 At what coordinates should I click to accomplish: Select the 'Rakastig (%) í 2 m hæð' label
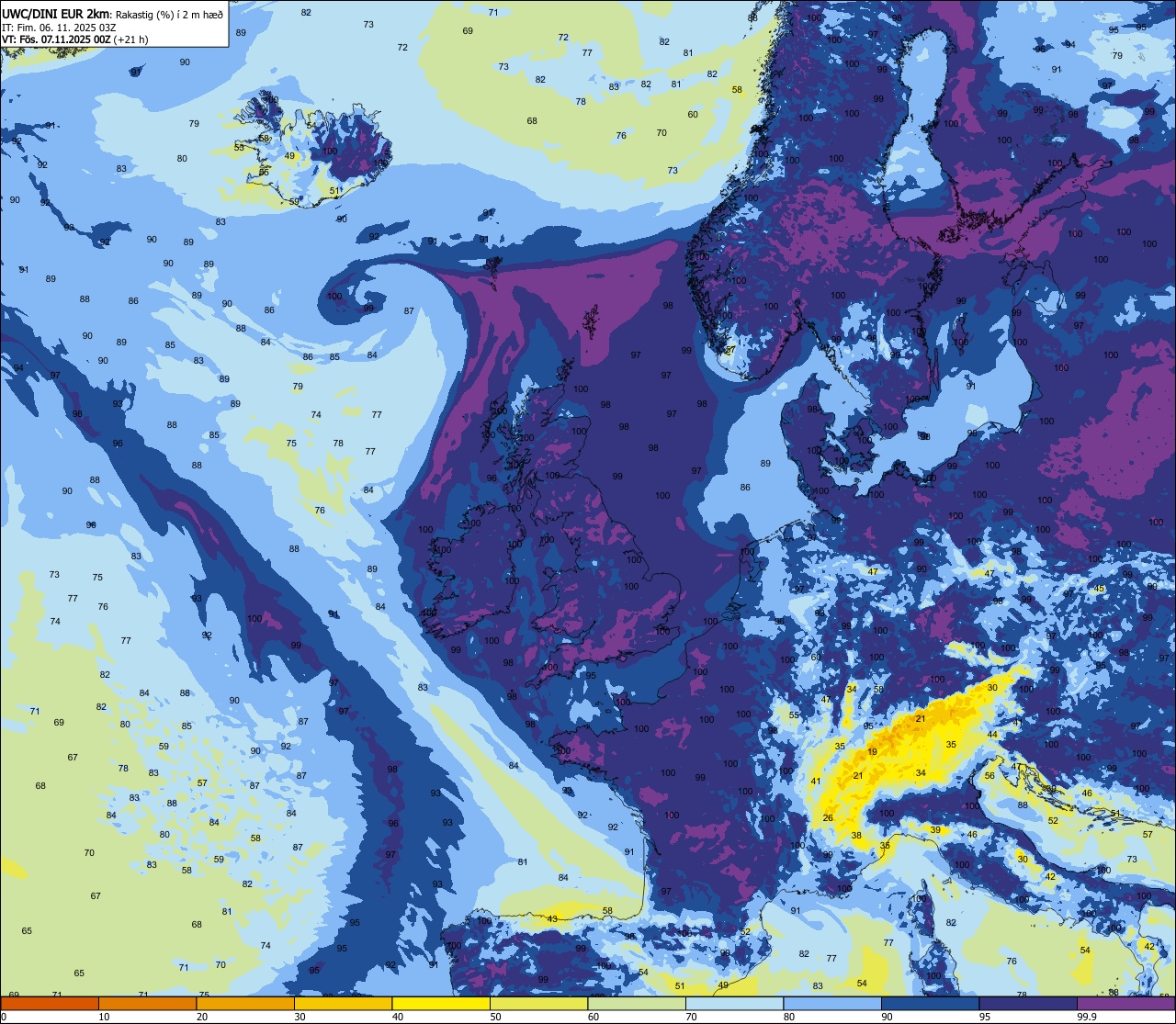[170, 15]
